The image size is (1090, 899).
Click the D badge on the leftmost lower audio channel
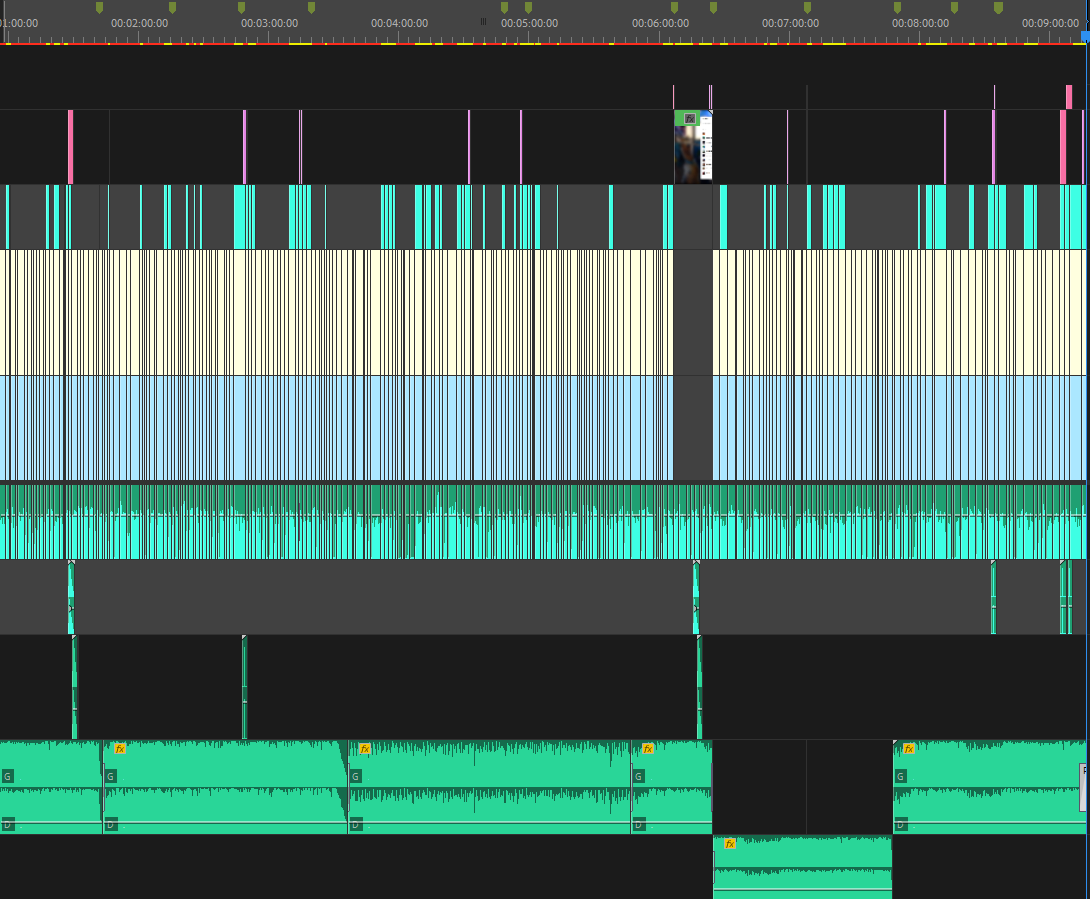coord(8,824)
